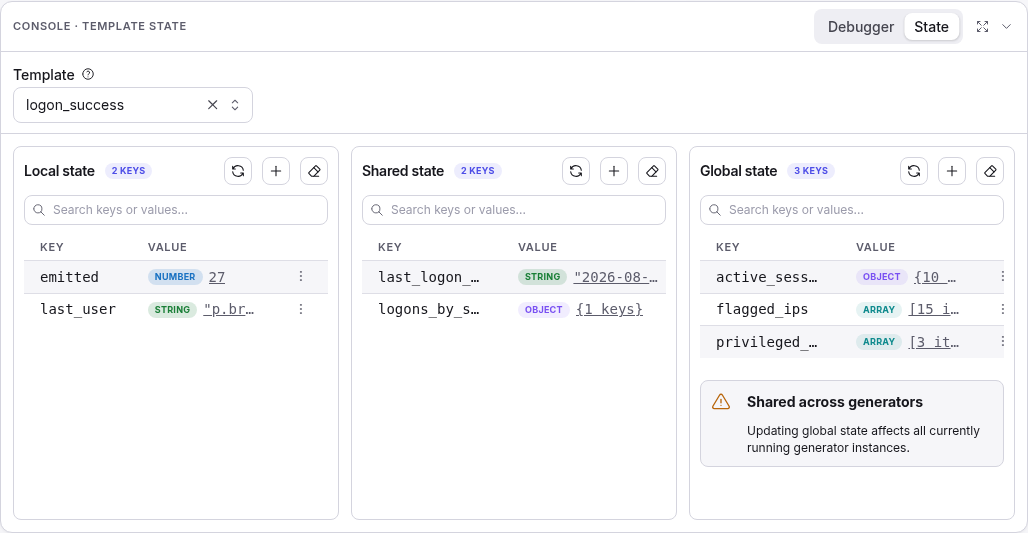Click the ARRAY badge on flagged_ips
This screenshot has height=533, width=1028.
pyautogui.click(x=879, y=309)
